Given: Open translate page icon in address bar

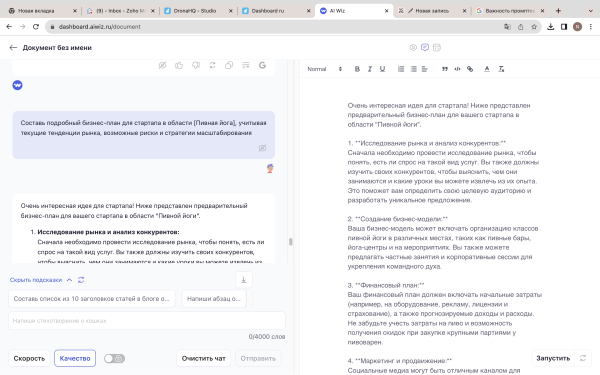Looking at the screenshot, I should [x=507, y=27].
